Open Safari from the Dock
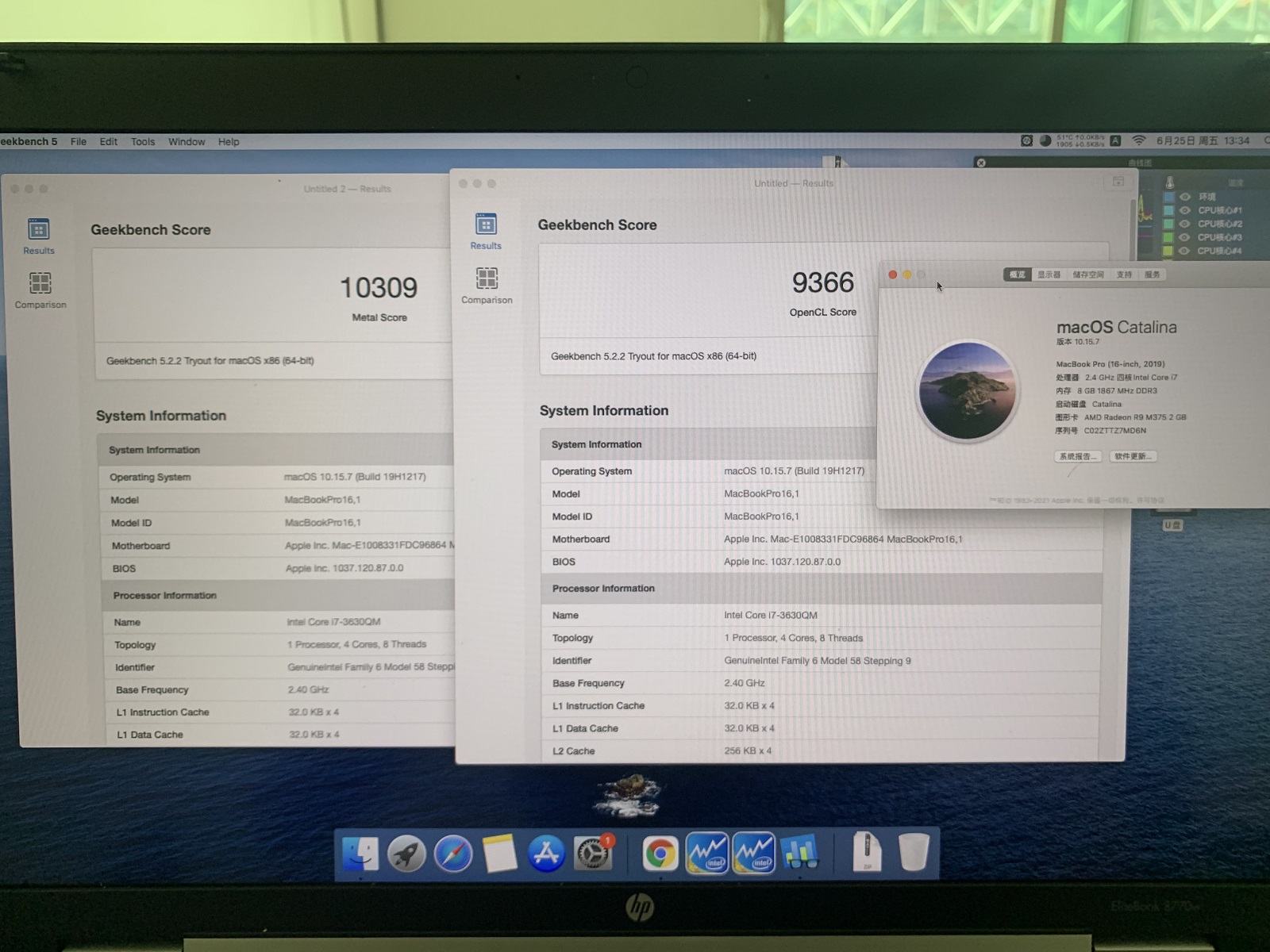The height and width of the screenshot is (952, 1270). [453, 854]
